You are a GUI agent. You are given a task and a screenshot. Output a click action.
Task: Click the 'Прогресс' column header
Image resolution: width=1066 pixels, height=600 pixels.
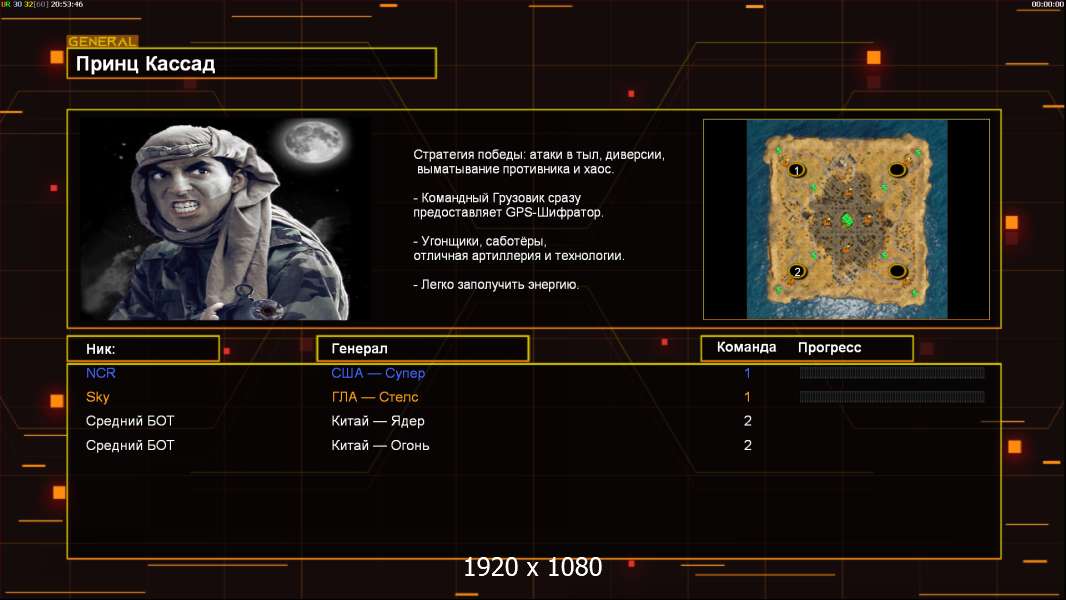click(829, 348)
